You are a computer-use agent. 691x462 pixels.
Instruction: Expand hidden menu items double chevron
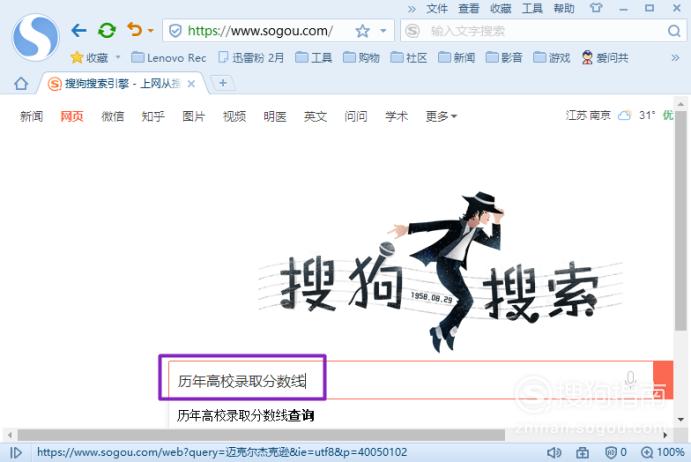(412, 9)
